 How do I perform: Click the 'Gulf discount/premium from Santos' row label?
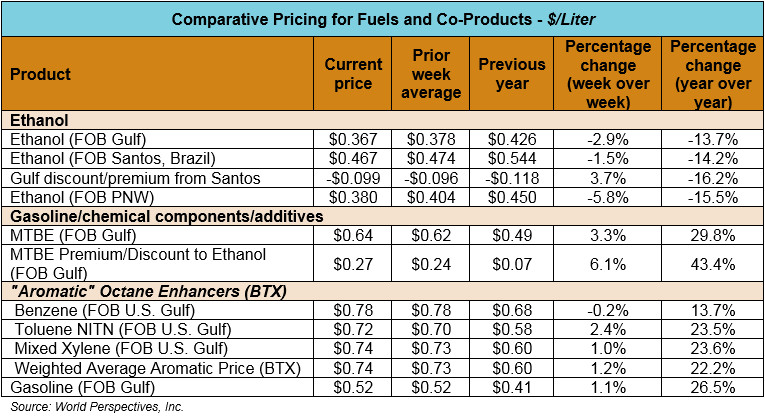[120, 178]
